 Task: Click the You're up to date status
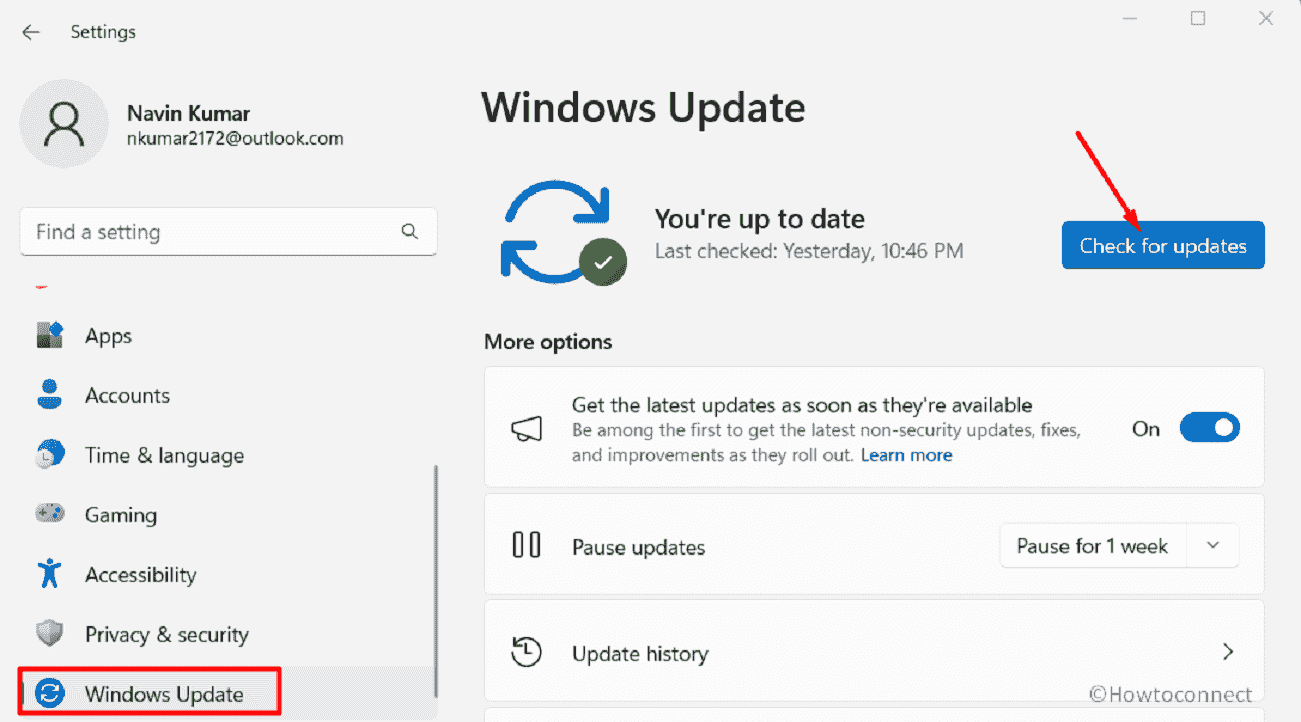click(x=759, y=218)
